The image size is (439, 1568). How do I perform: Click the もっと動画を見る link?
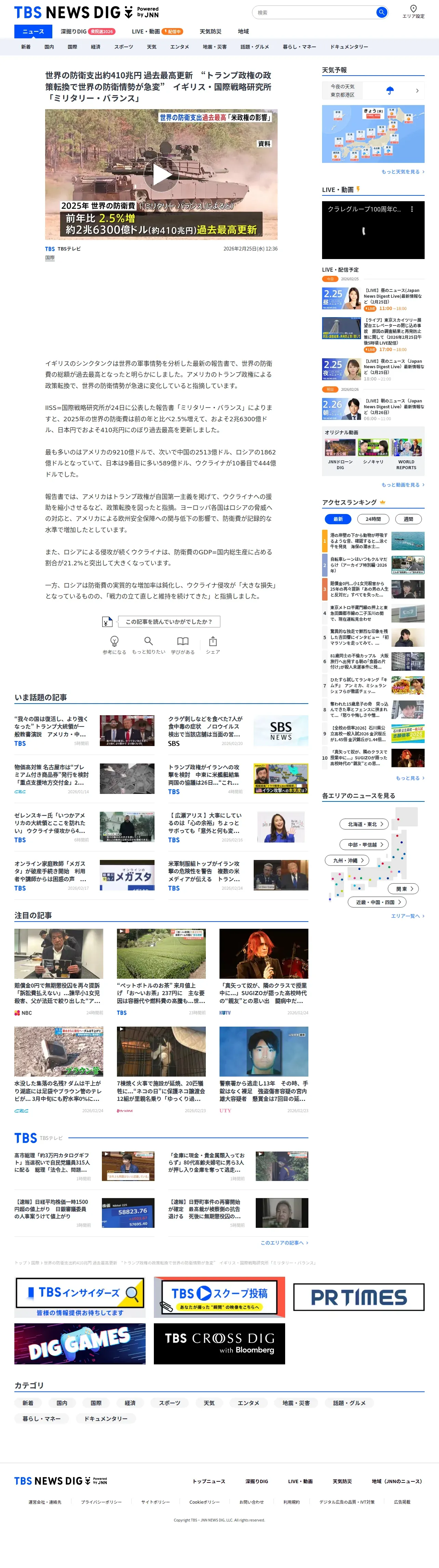402,485
